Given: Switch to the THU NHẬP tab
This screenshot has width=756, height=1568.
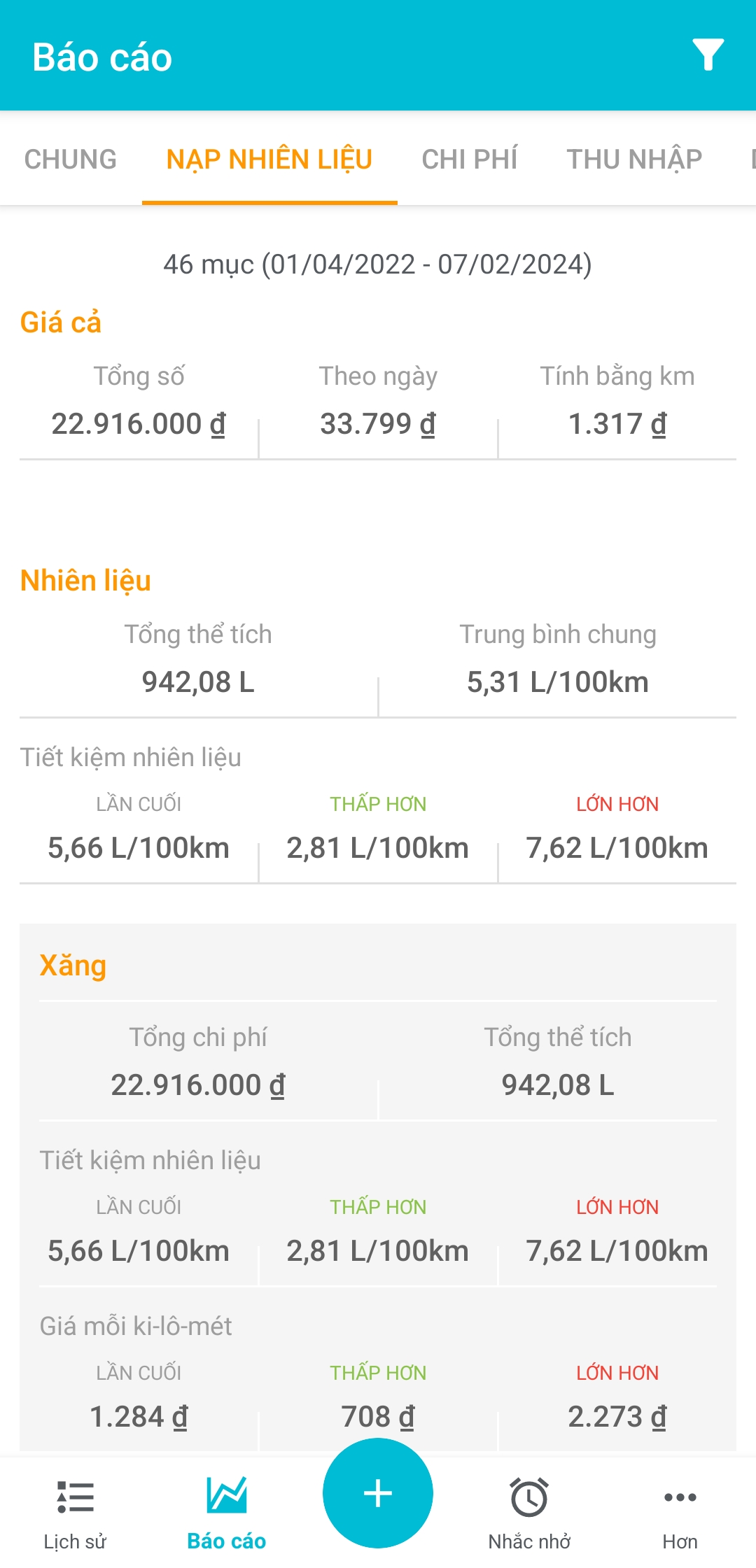Looking at the screenshot, I should click(x=634, y=160).
